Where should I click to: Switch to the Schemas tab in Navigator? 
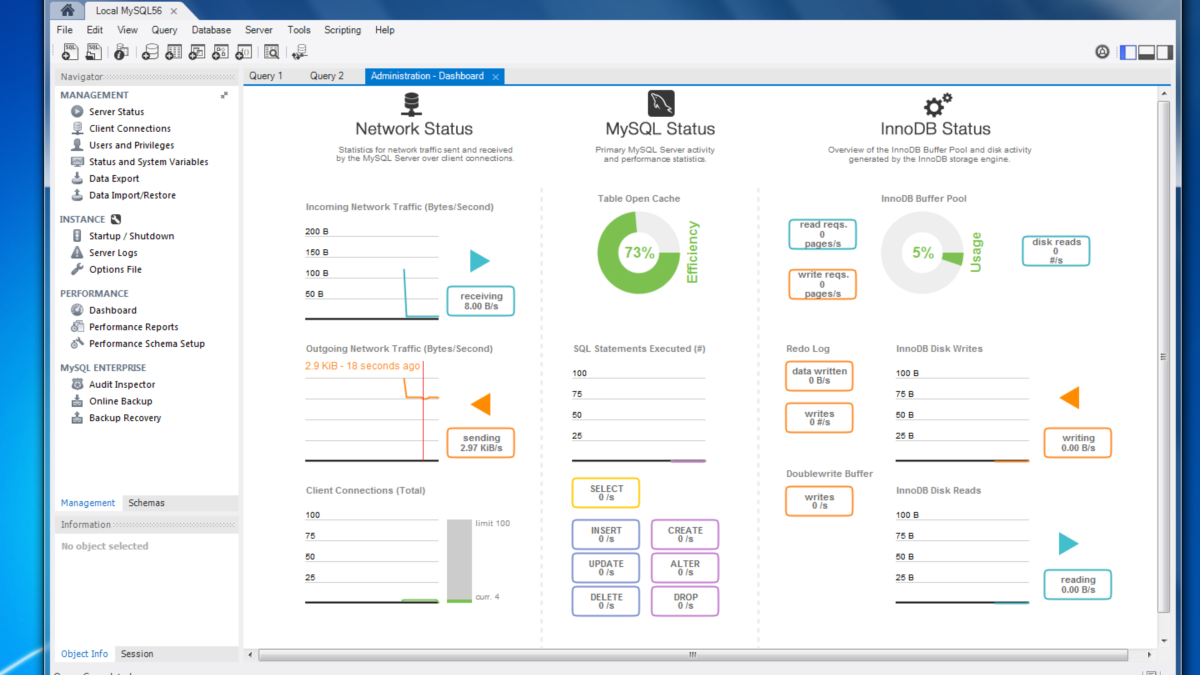[146, 503]
